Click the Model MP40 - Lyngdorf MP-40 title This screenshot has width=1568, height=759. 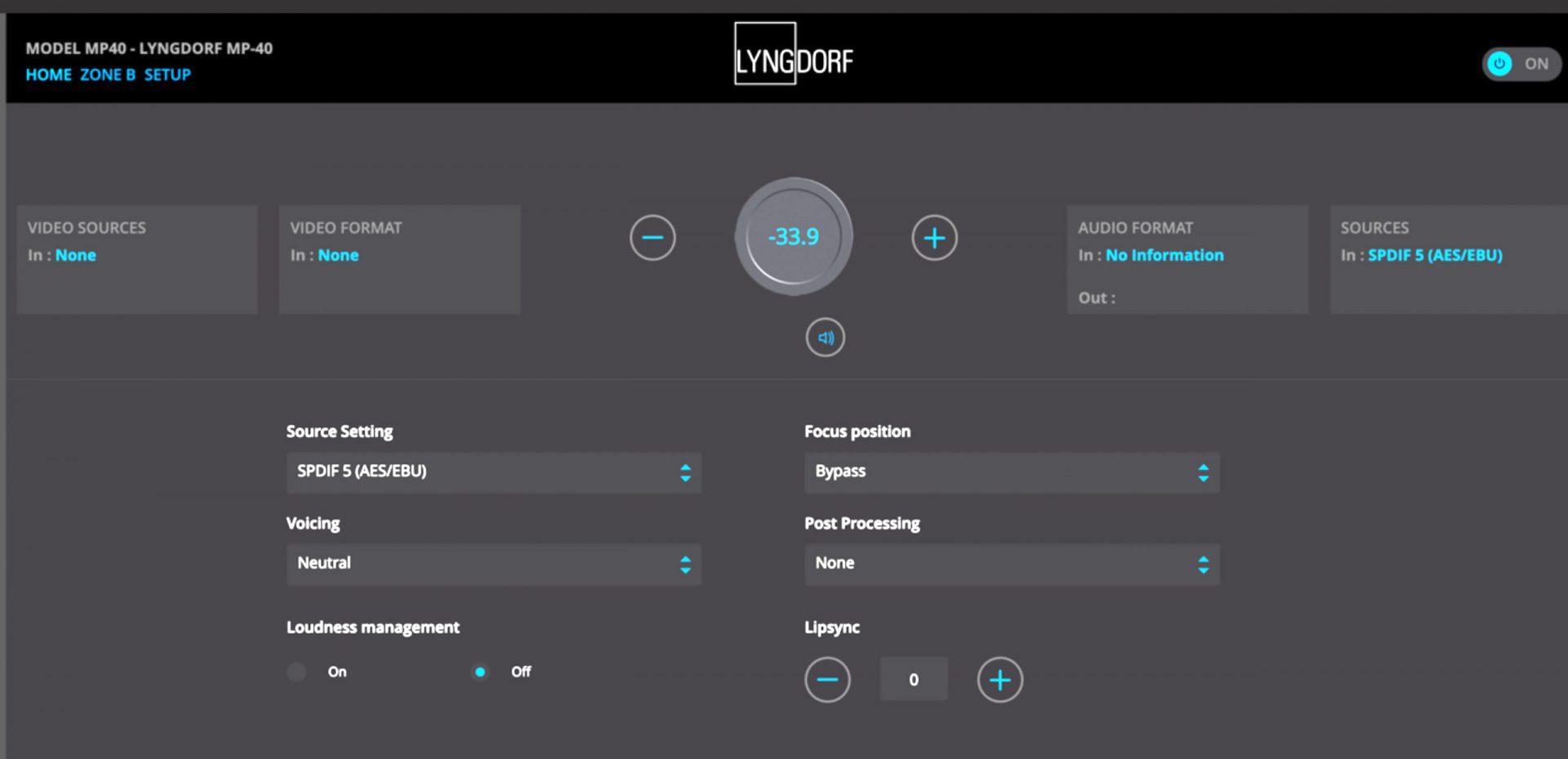pos(149,48)
